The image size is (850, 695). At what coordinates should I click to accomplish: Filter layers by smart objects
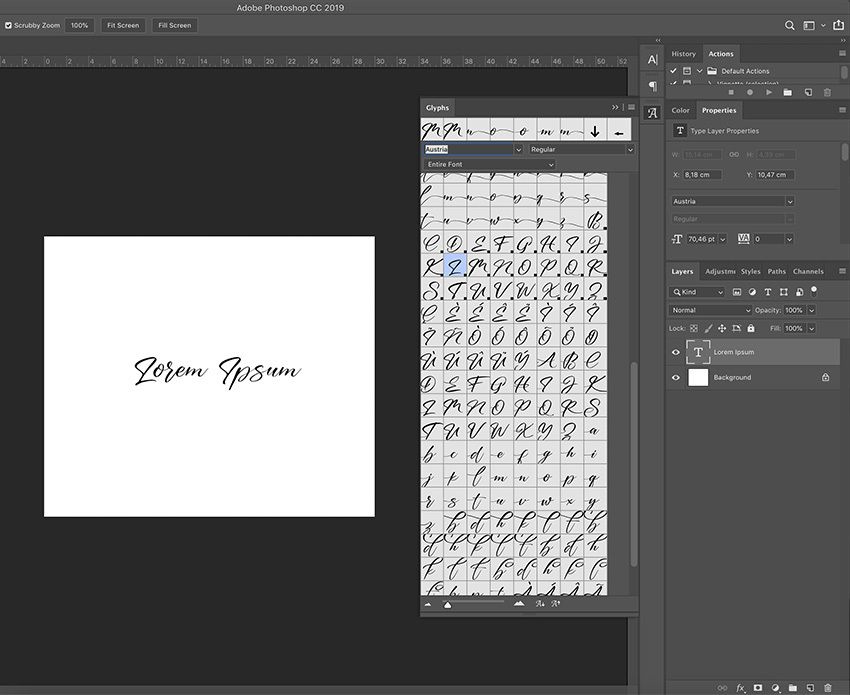(799, 292)
